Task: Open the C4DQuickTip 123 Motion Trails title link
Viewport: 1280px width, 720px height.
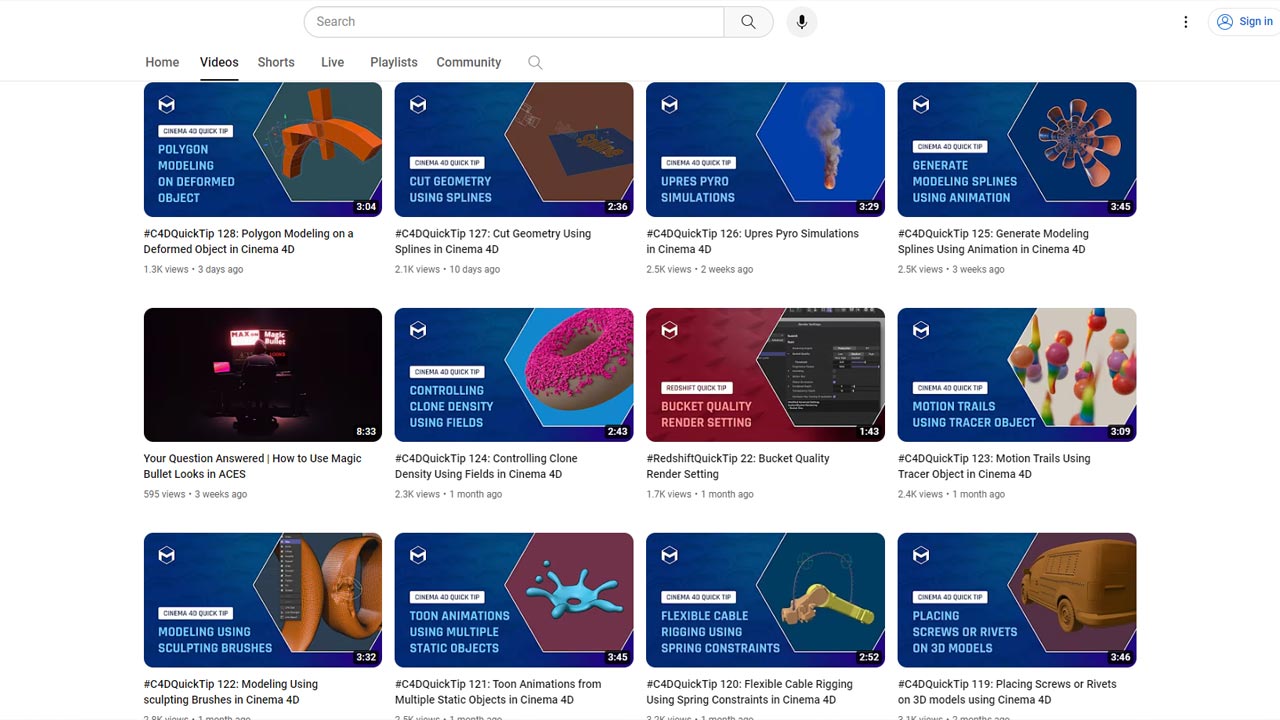Action: point(994,466)
